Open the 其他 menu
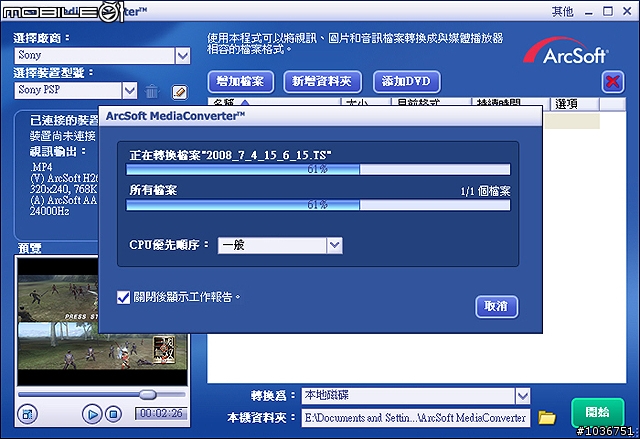Image resolution: width=640 pixels, height=439 pixels. [562, 11]
